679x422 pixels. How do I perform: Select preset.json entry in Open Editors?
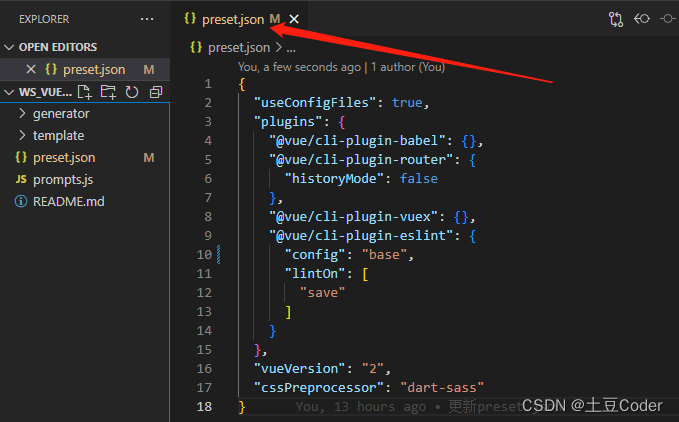click(x=85, y=69)
